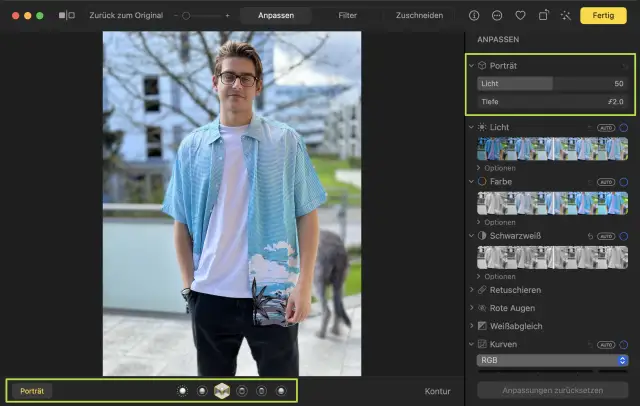The width and height of the screenshot is (640, 406).
Task: Open the more options ellipsis menu
Action: pos(496,16)
